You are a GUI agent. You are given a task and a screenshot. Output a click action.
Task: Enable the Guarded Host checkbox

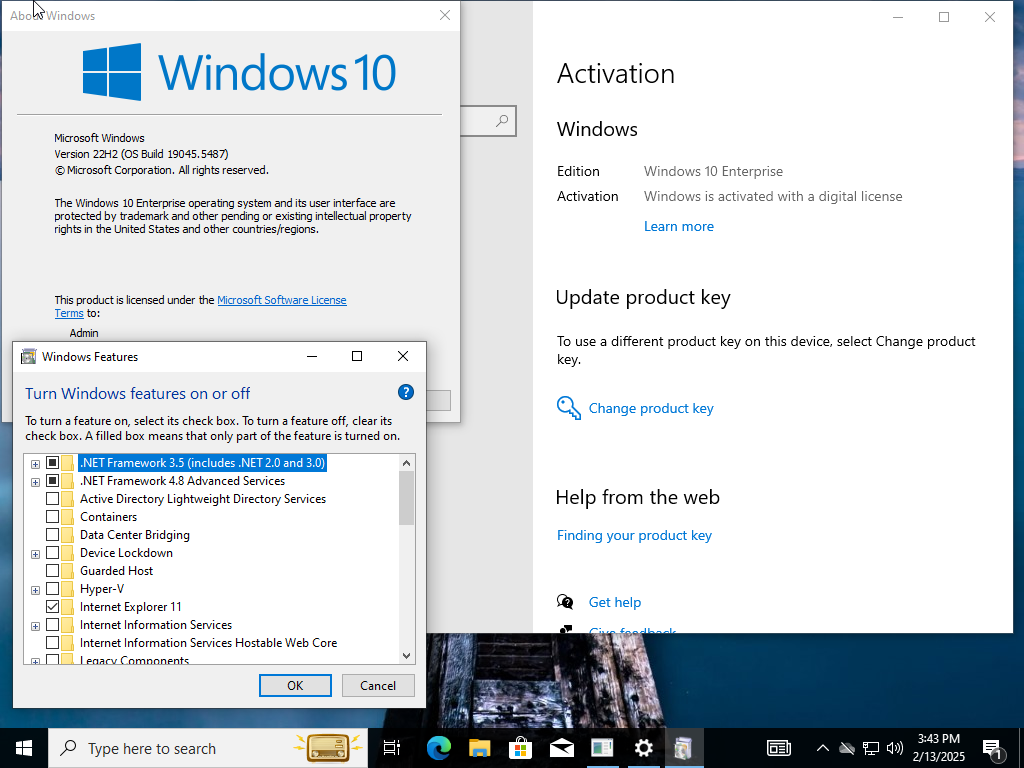[52, 571]
